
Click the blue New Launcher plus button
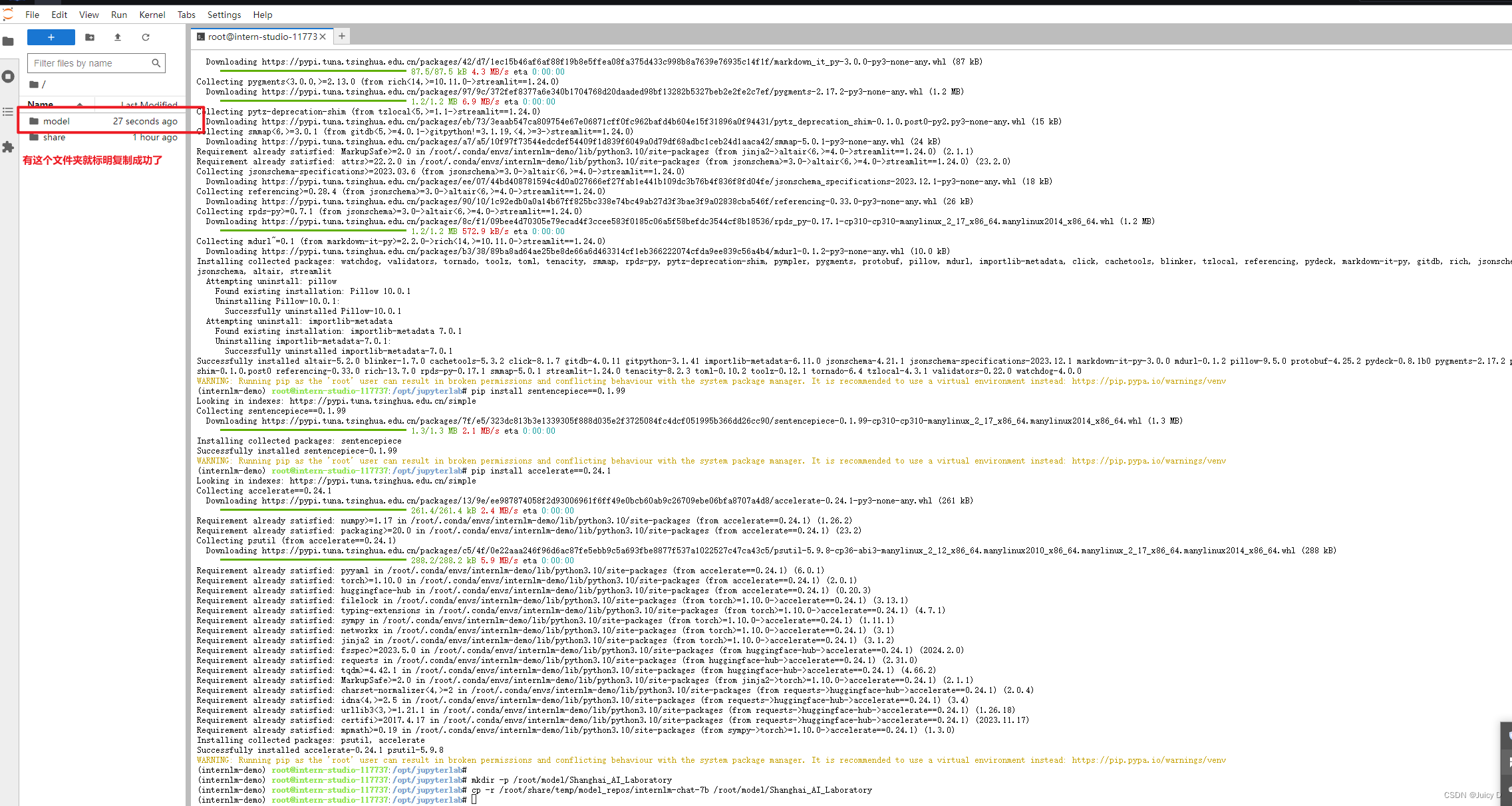coord(51,37)
